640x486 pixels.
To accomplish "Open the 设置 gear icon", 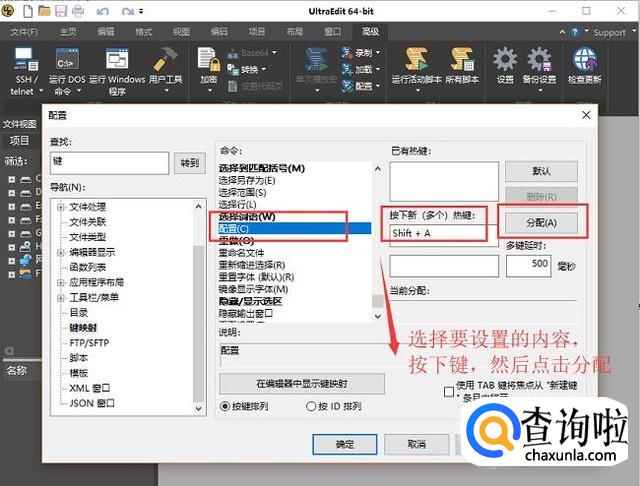I will 505,60.
